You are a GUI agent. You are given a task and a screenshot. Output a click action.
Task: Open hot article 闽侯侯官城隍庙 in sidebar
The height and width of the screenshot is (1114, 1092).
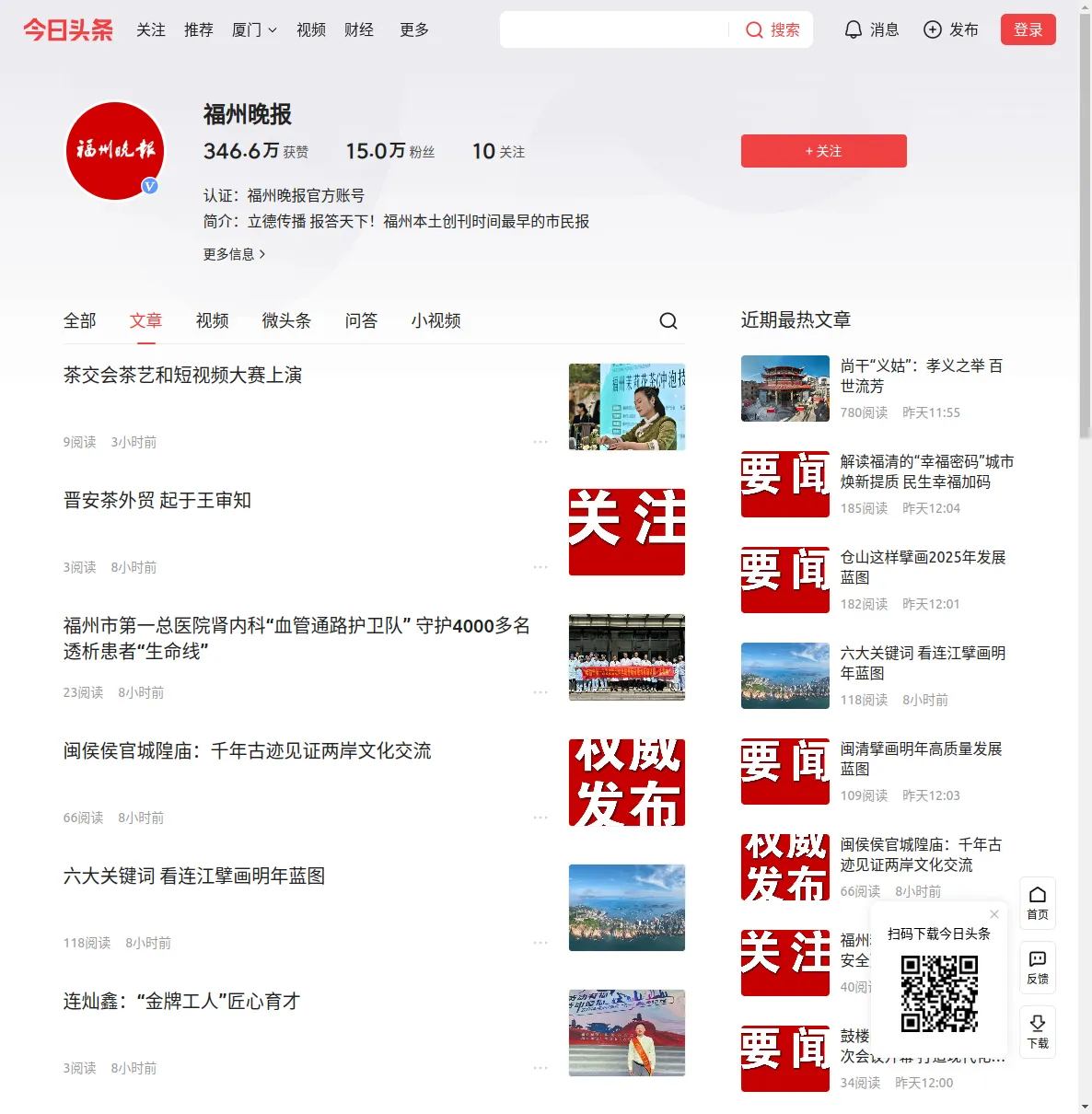[922, 854]
